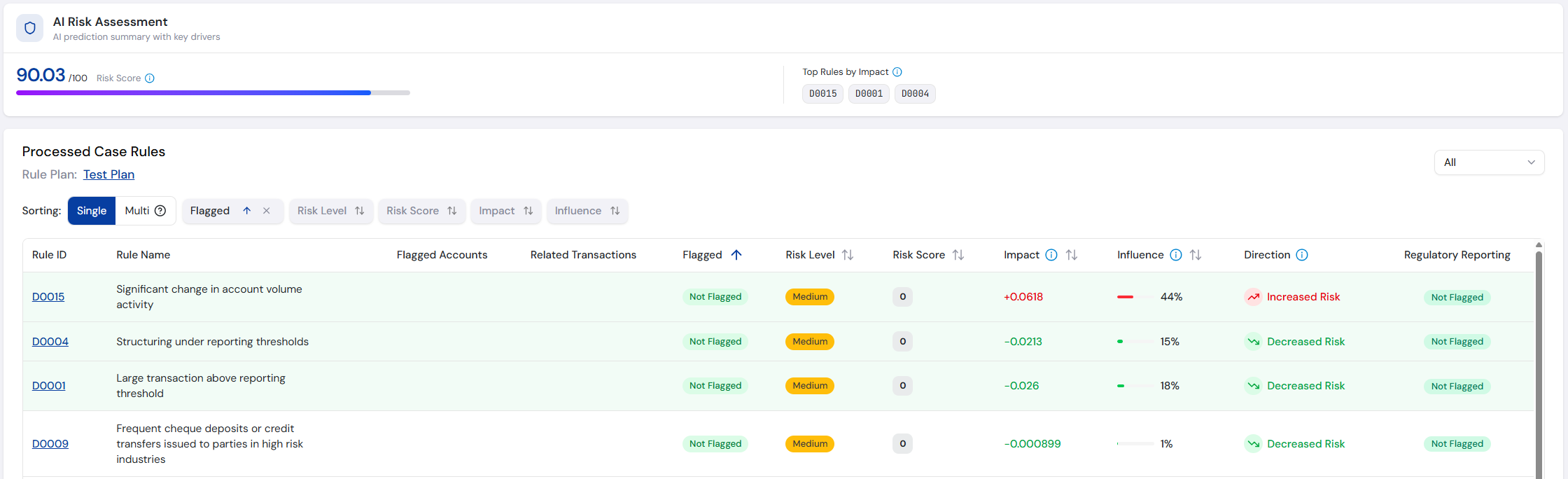The image size is (1568, 479).
Task: Click the Direction column info icon
Action: click(1302, 255)
